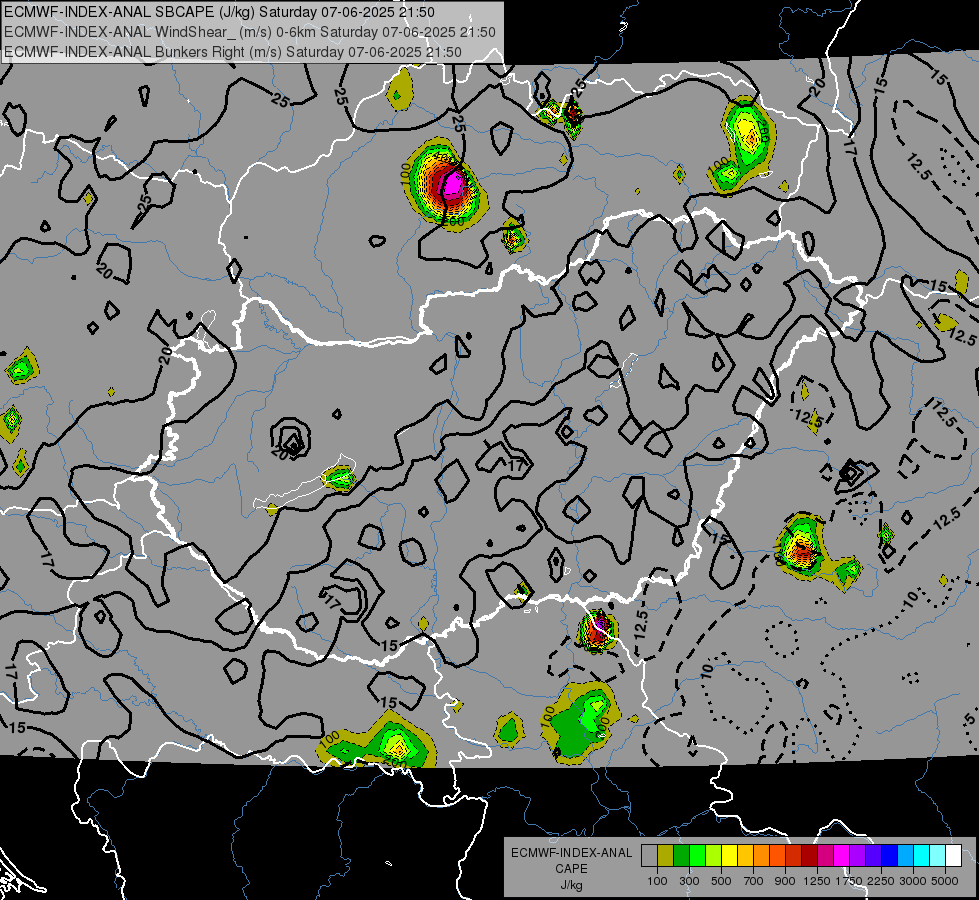Pick the purple legend swatch
979x900 pixels.
[857, 855]
